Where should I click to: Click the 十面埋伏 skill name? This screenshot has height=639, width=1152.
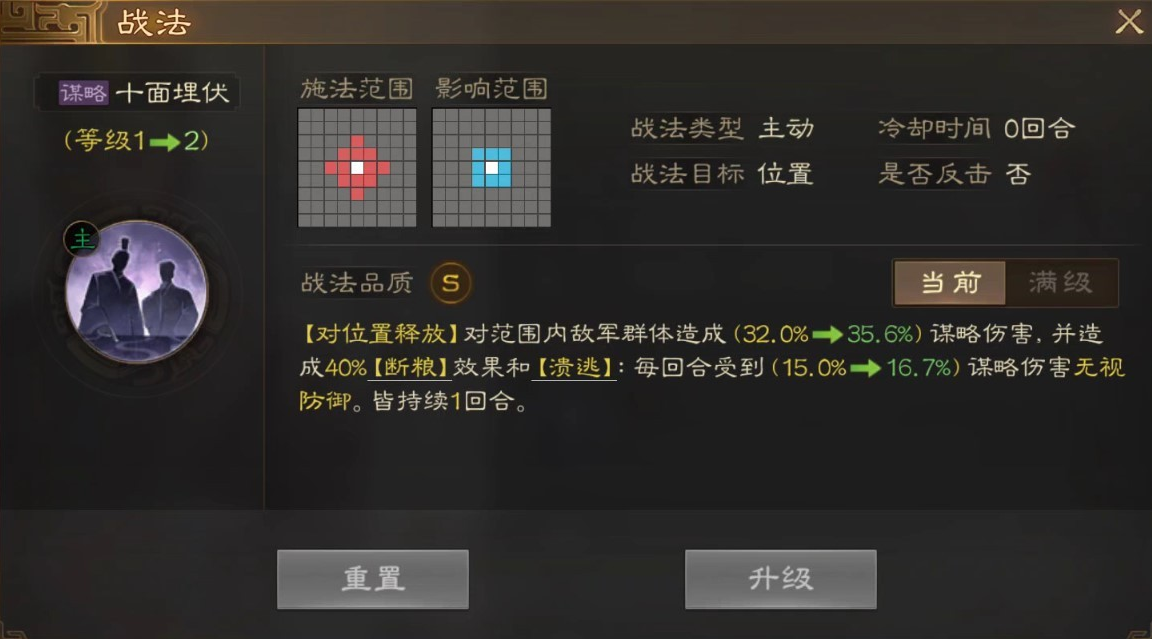(173, 93)
